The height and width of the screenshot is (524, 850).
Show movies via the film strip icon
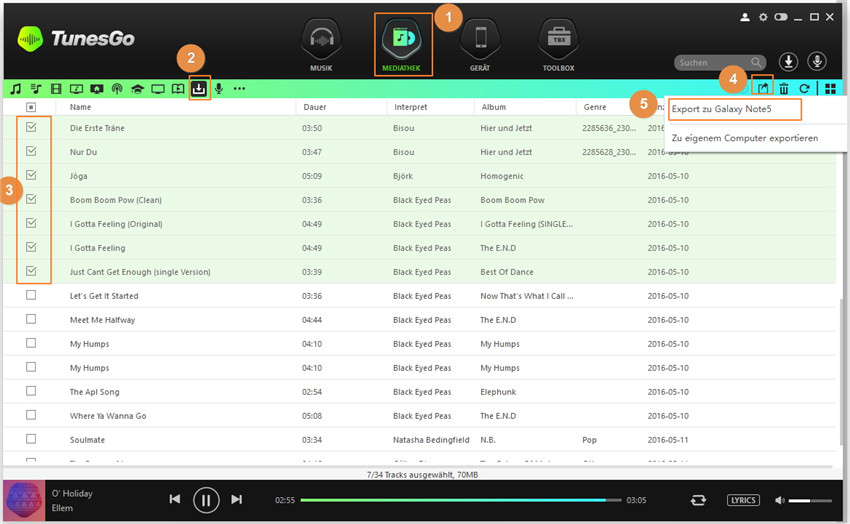(56, 89)
